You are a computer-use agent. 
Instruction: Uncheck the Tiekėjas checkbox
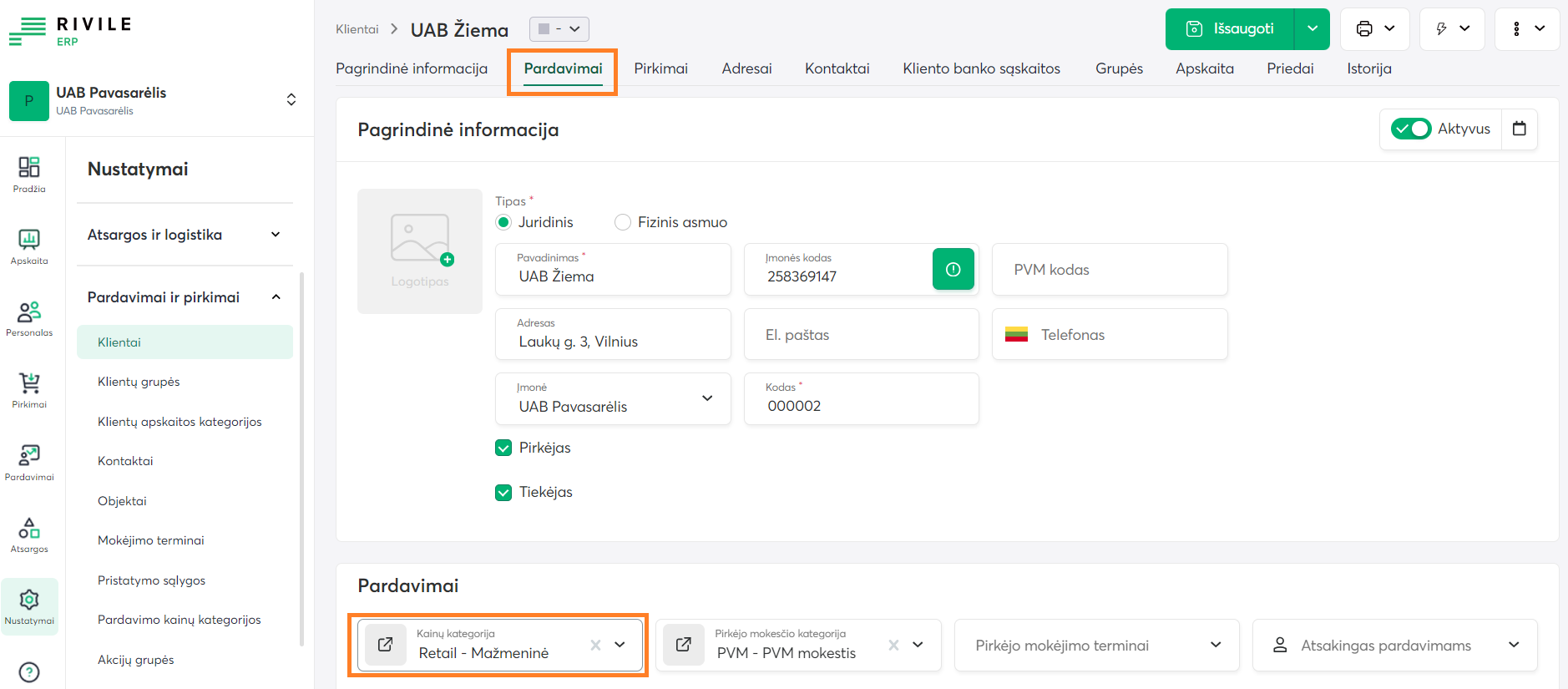[x=503, y=493]
